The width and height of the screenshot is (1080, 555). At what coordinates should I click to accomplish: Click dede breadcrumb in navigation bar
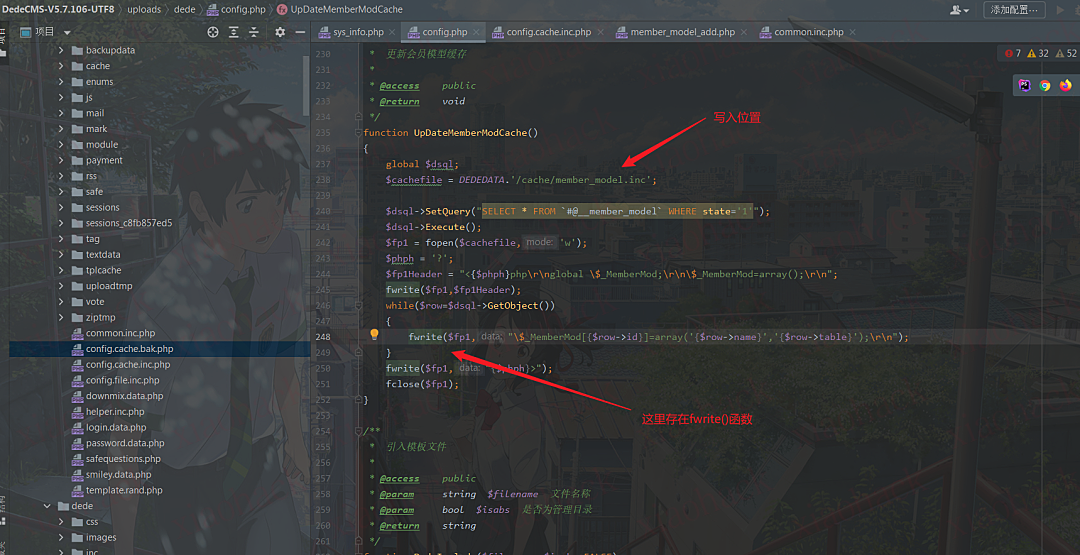(x=184, y=10)
